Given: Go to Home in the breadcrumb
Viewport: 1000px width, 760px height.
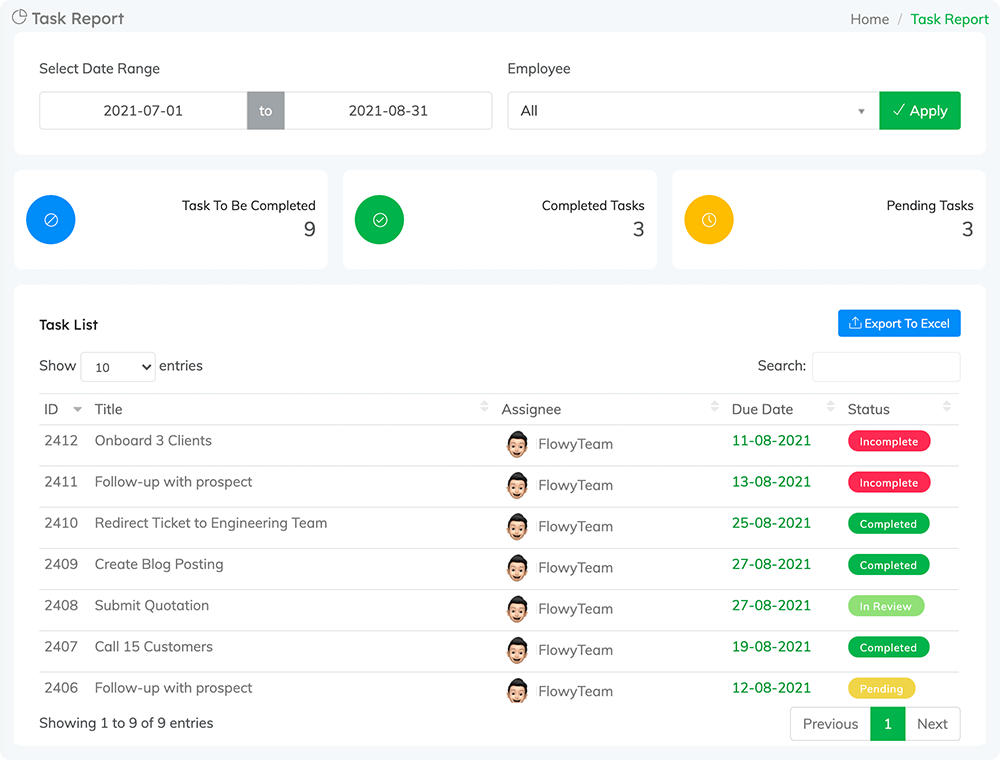Looking at the screenshot, I should 869,19.
